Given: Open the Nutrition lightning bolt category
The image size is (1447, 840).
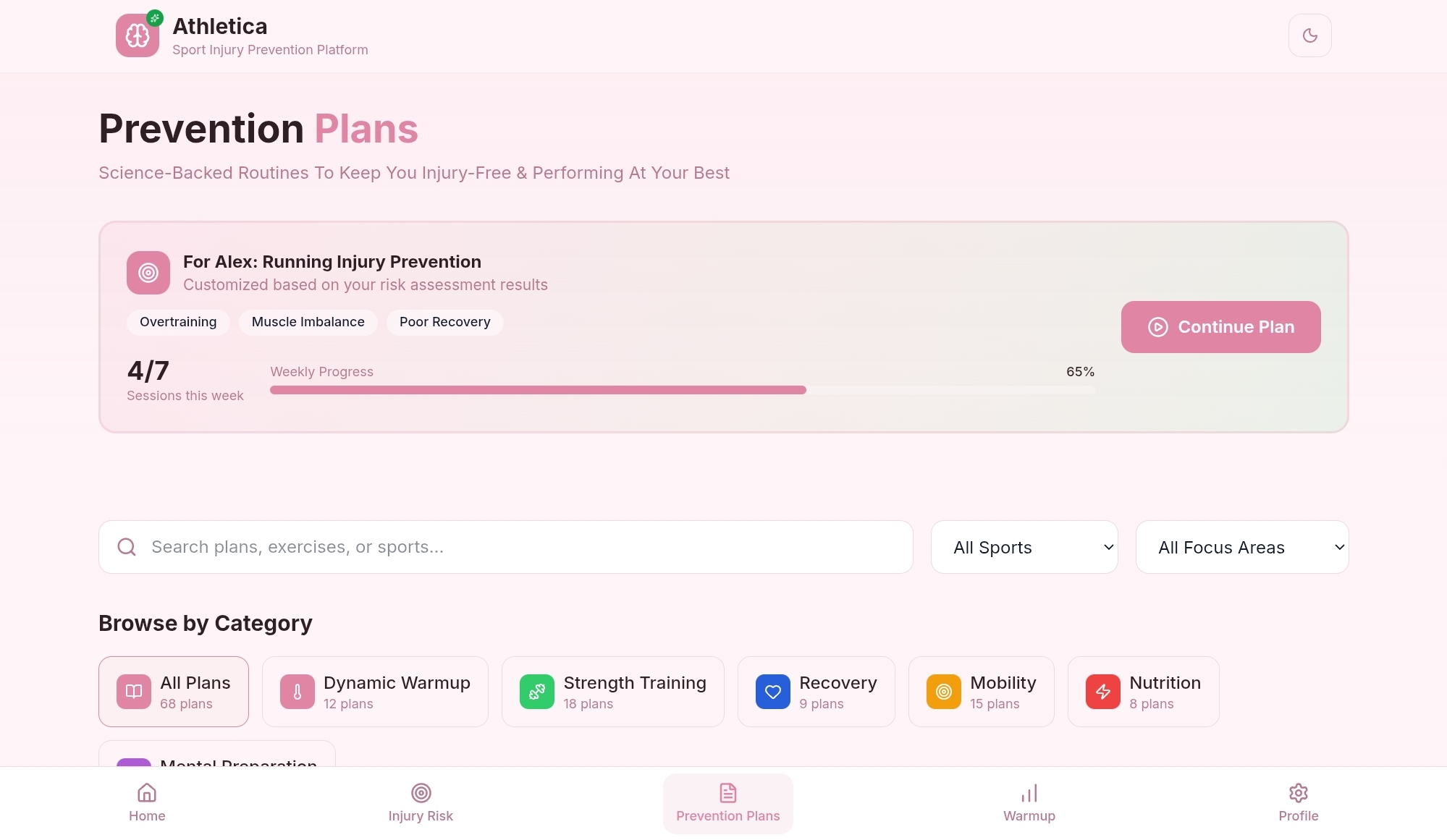Looking at the screenshot, I should [1143, 692].
